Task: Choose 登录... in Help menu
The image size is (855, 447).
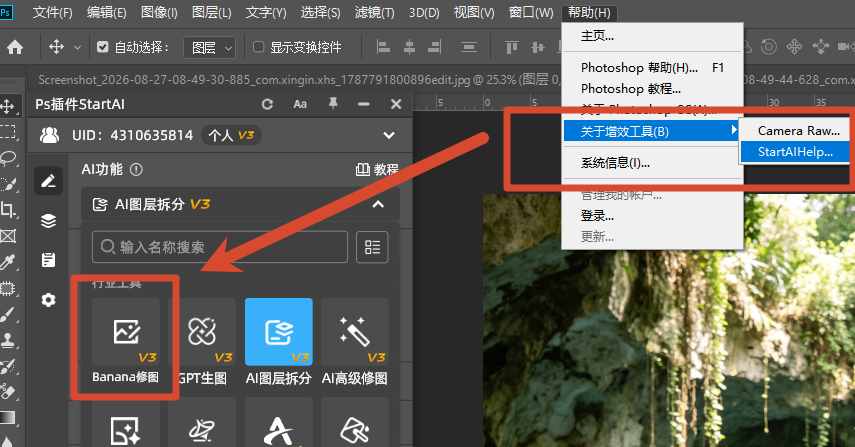Action: pos(653,216)
